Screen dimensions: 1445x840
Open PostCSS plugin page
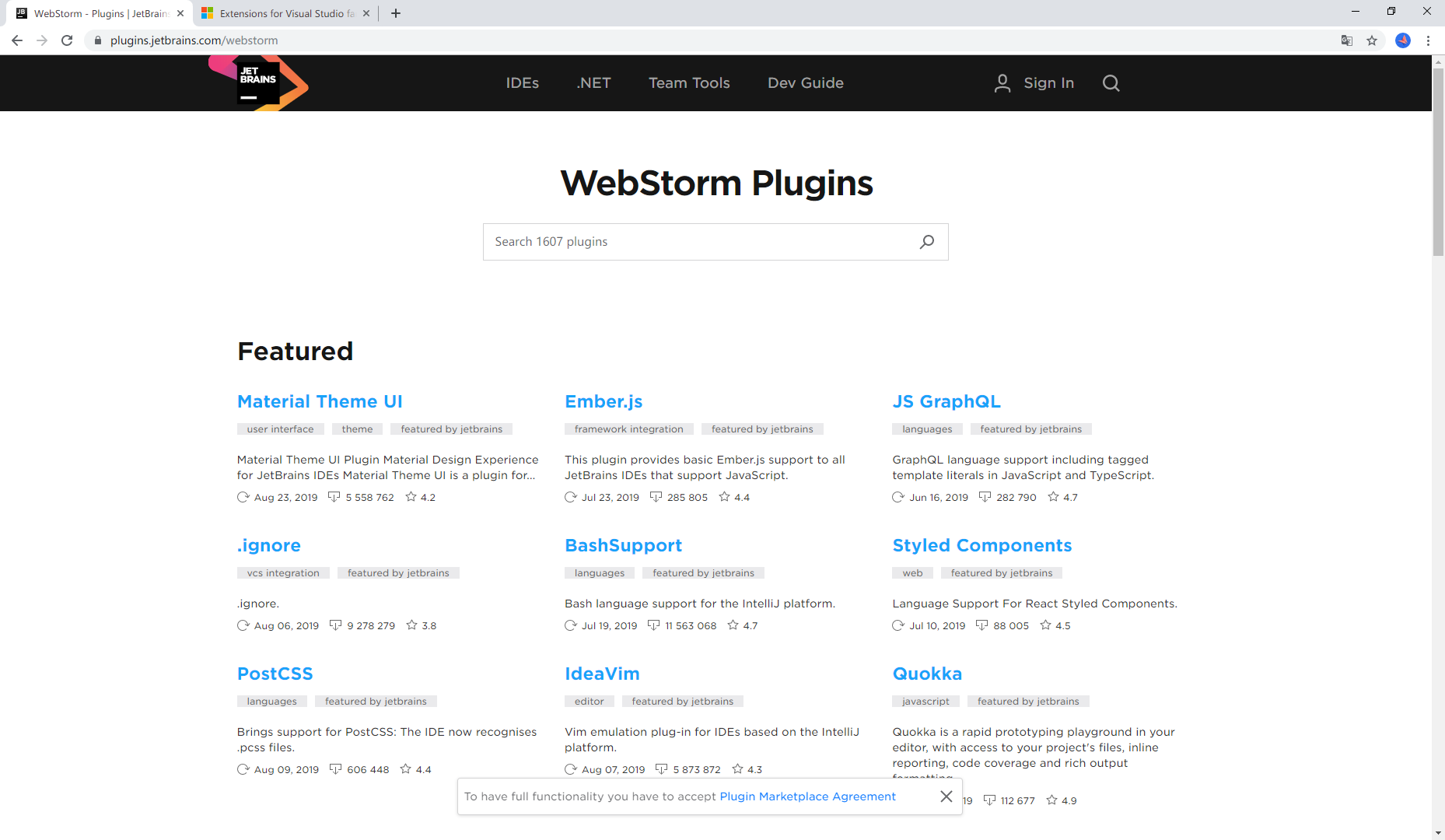coord(275,674)
